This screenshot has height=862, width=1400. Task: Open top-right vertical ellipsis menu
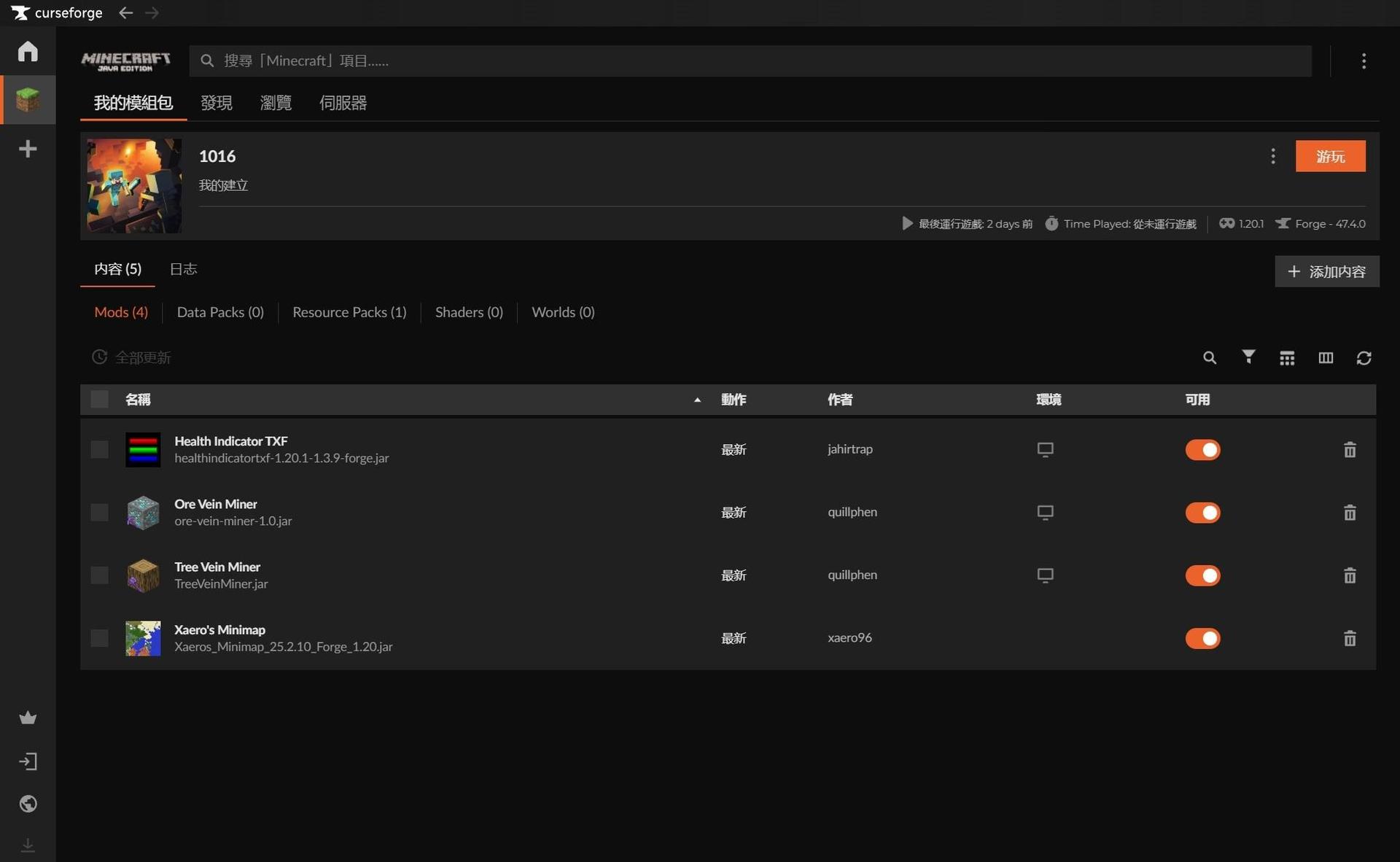(1364, 61)
